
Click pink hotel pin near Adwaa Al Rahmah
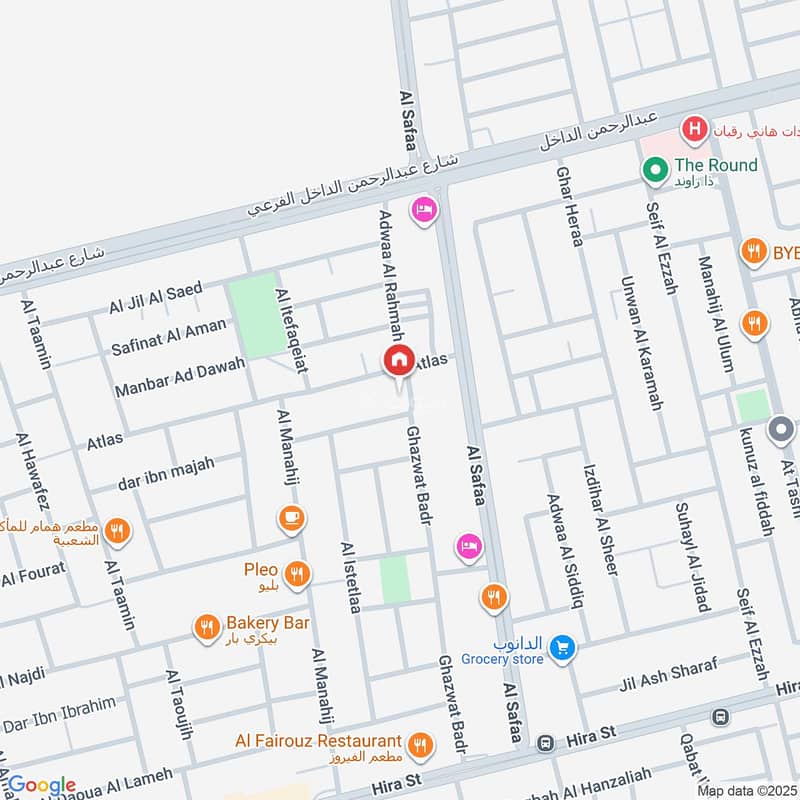pos(424,211)
